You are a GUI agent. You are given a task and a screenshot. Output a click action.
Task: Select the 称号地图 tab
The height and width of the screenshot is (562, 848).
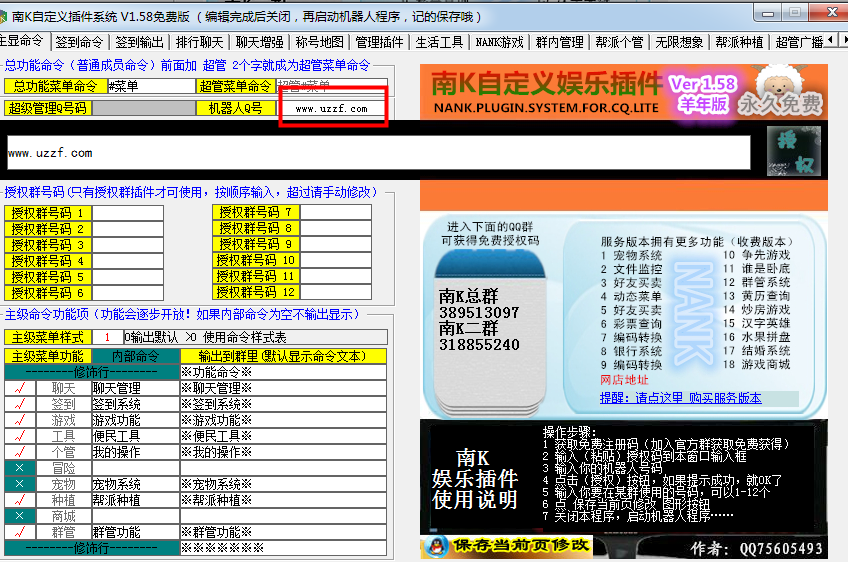pyautogui.click(x=320, y=42)
